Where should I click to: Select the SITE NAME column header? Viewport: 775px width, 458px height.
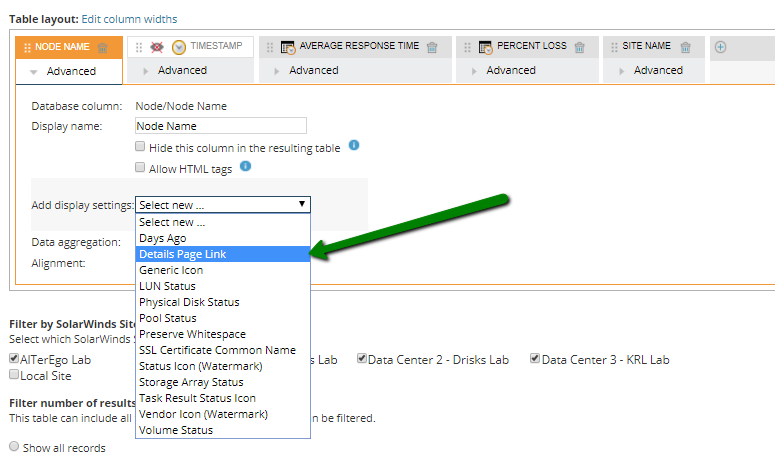[x=646, y=46]
